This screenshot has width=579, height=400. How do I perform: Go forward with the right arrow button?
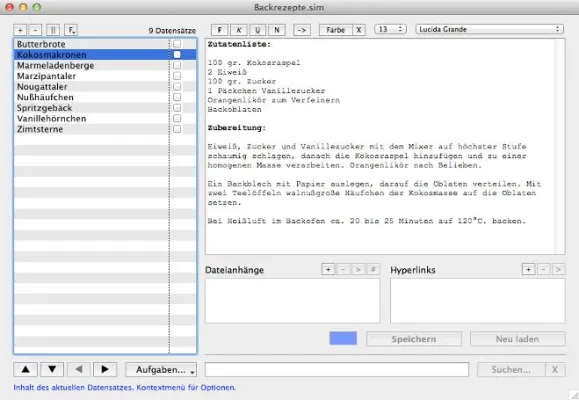click(105, 369)
